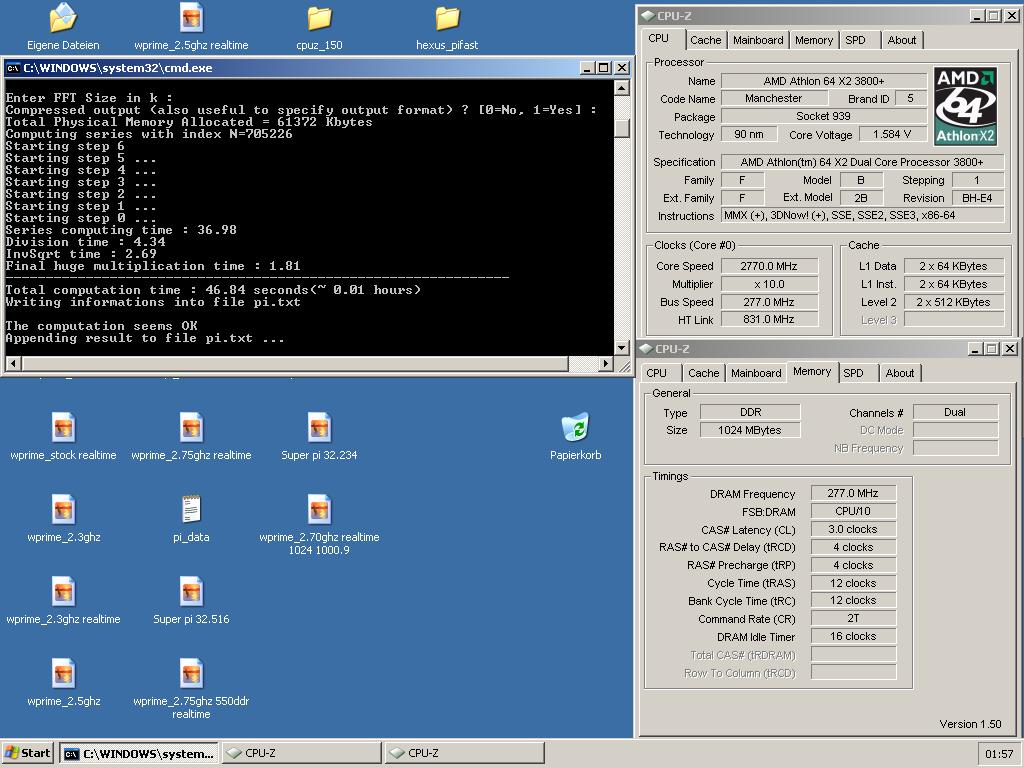1024x768 pixels.
Task: Click the Channels # value Dual
Action: (955, 412)
